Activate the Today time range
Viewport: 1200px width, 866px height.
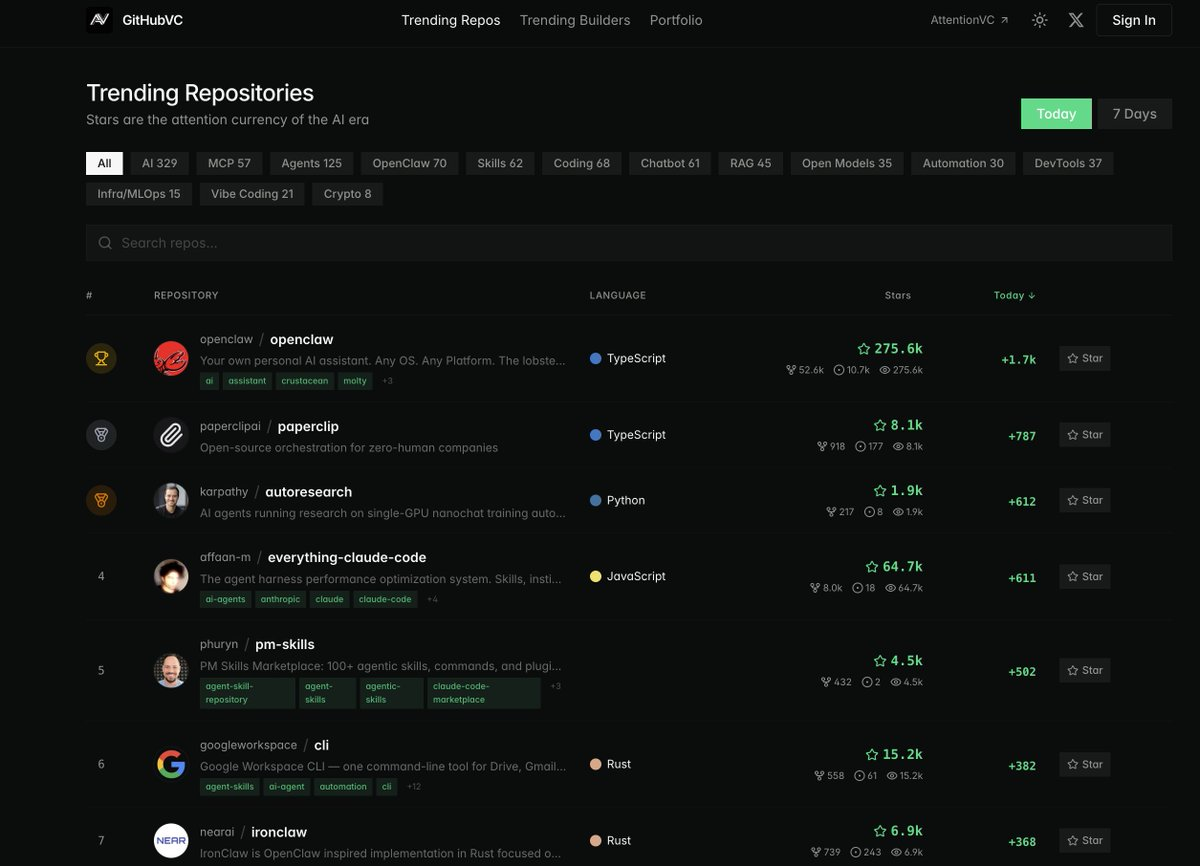[1056, 113]
